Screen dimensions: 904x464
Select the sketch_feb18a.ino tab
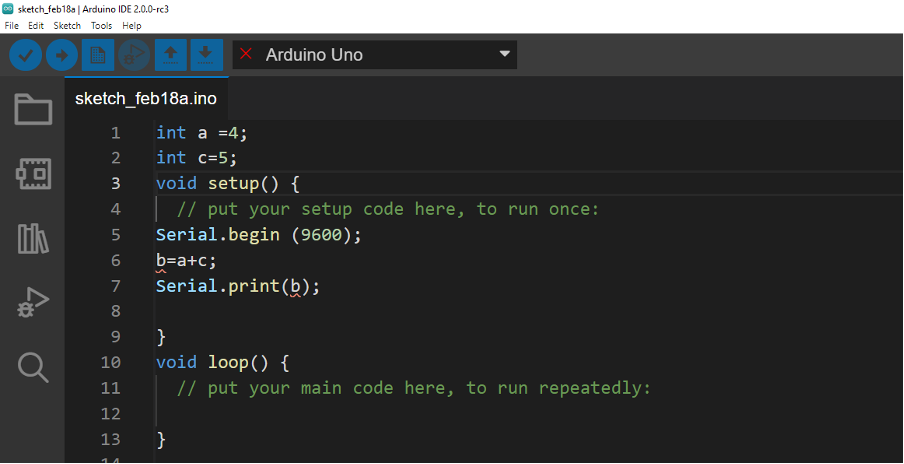click(146, 99)
